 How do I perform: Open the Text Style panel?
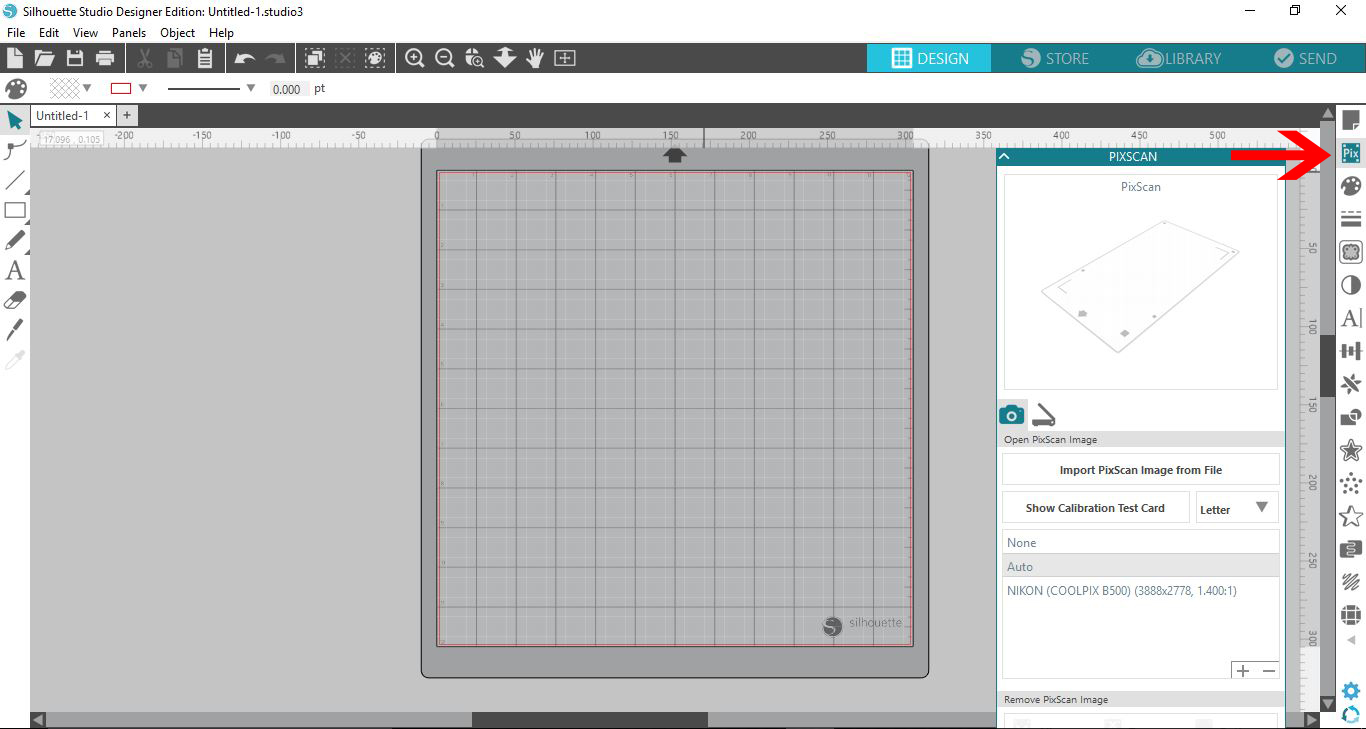coord(1351,318)
